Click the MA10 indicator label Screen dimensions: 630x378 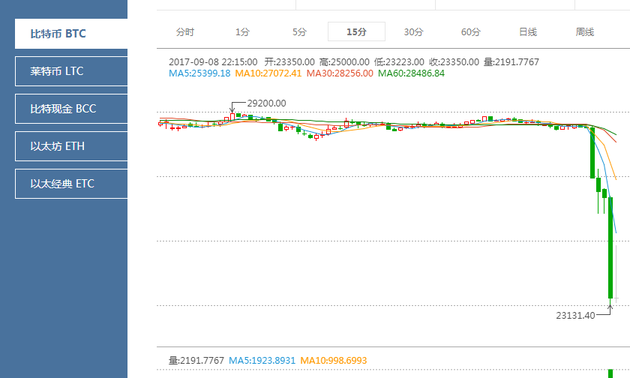pos(268,74)
